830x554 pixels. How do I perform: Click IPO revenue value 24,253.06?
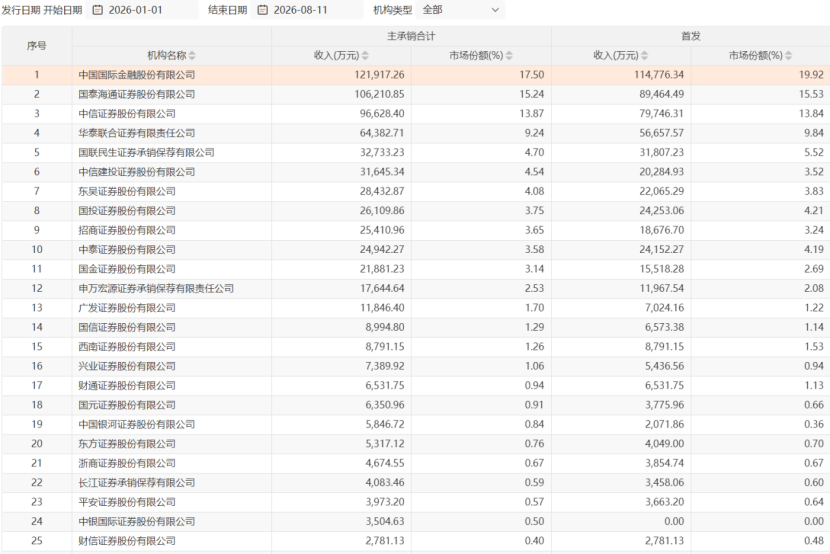click(662, 211)
